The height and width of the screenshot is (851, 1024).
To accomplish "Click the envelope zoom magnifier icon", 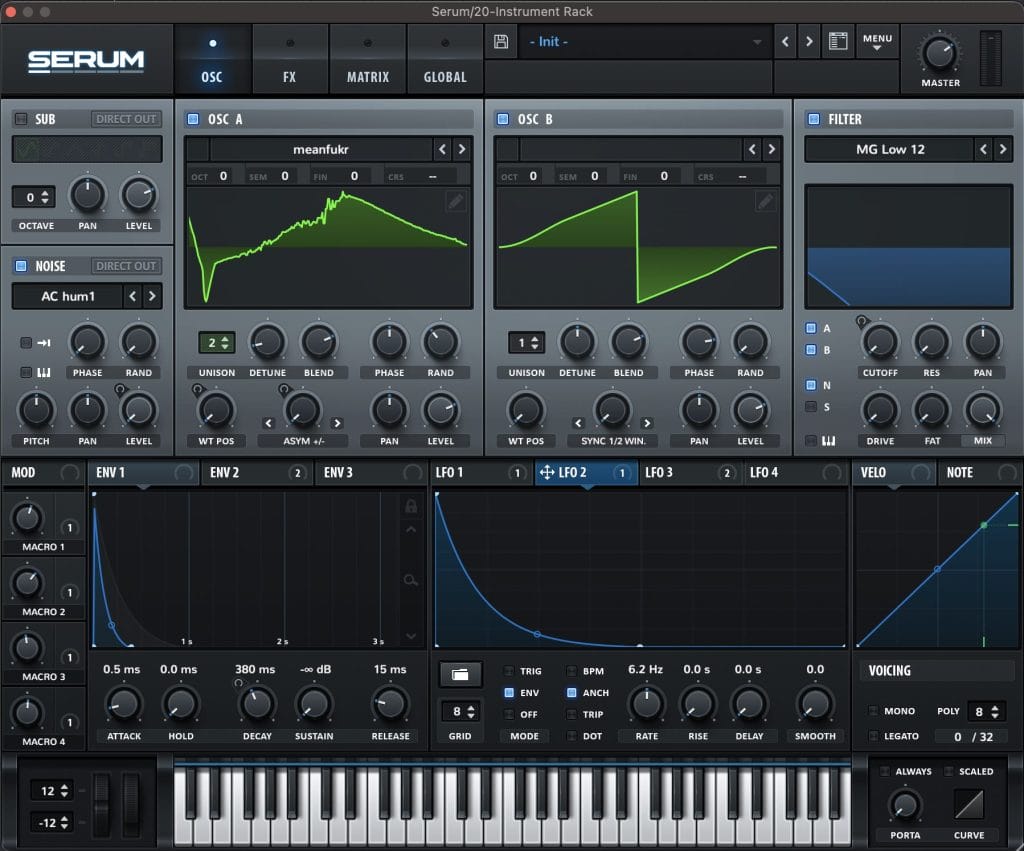I will [411, 580].
